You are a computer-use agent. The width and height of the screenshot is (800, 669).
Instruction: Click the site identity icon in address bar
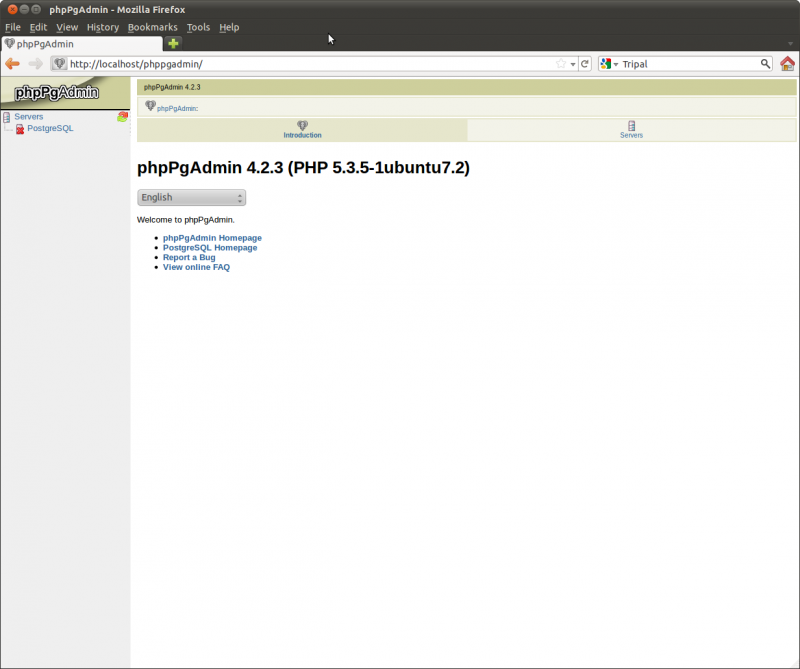click(x=59, y=64)
